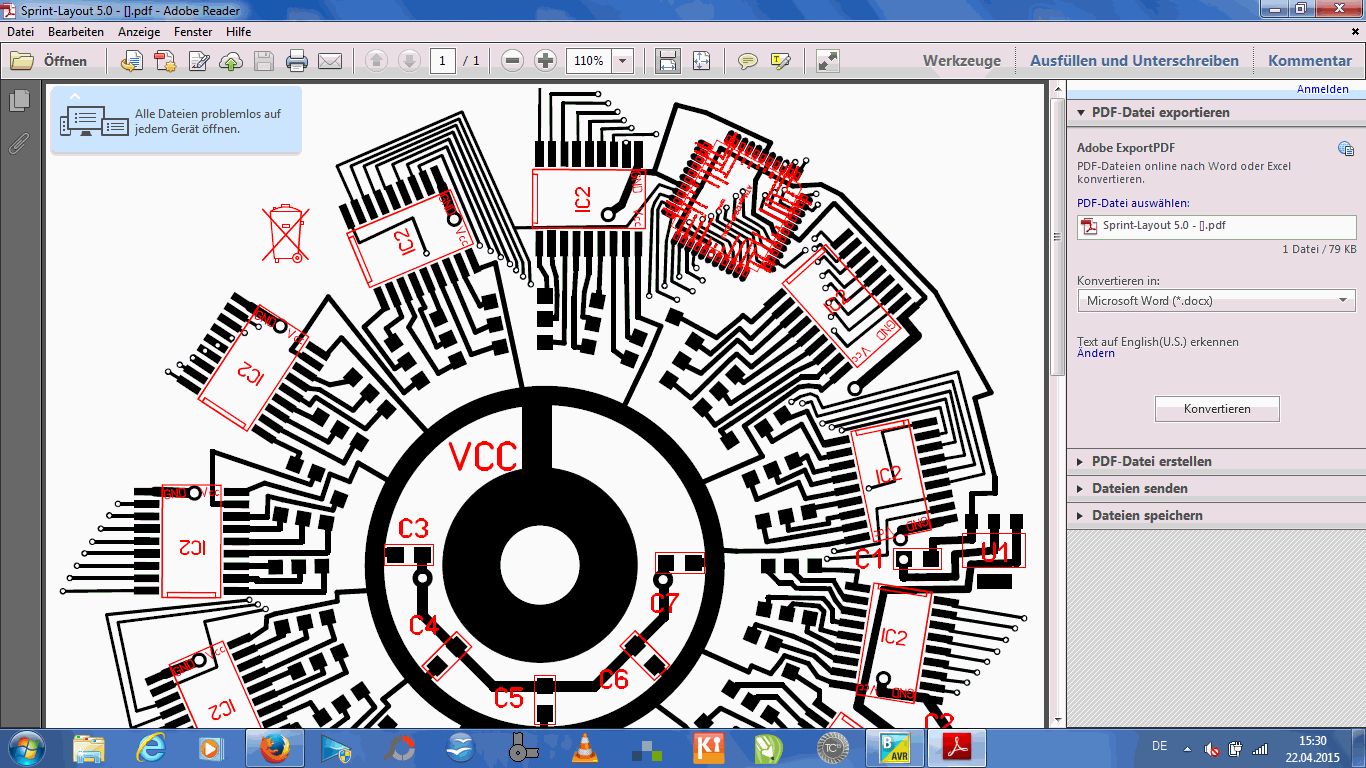Open the Fenster menu
The image size is (1366, 768).
tap(193, 32)
